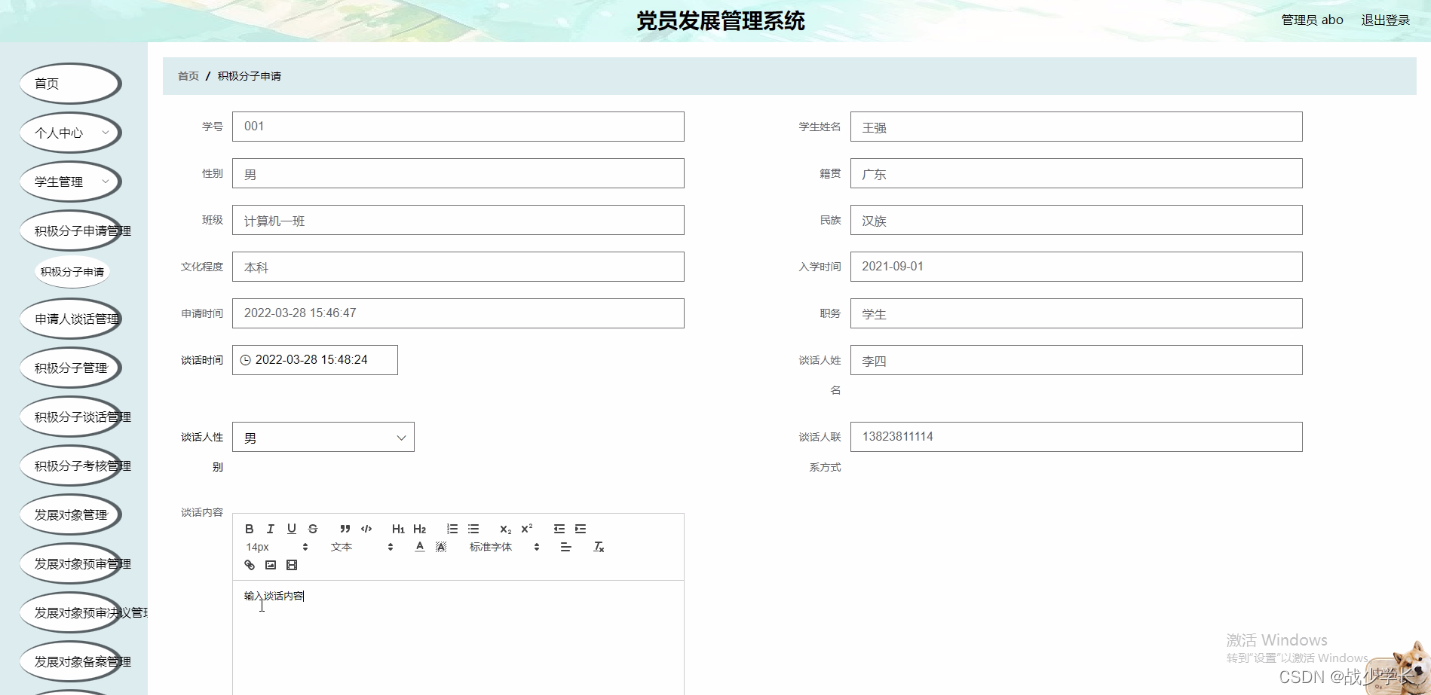Insert an image into the talk content

[270, 565]
